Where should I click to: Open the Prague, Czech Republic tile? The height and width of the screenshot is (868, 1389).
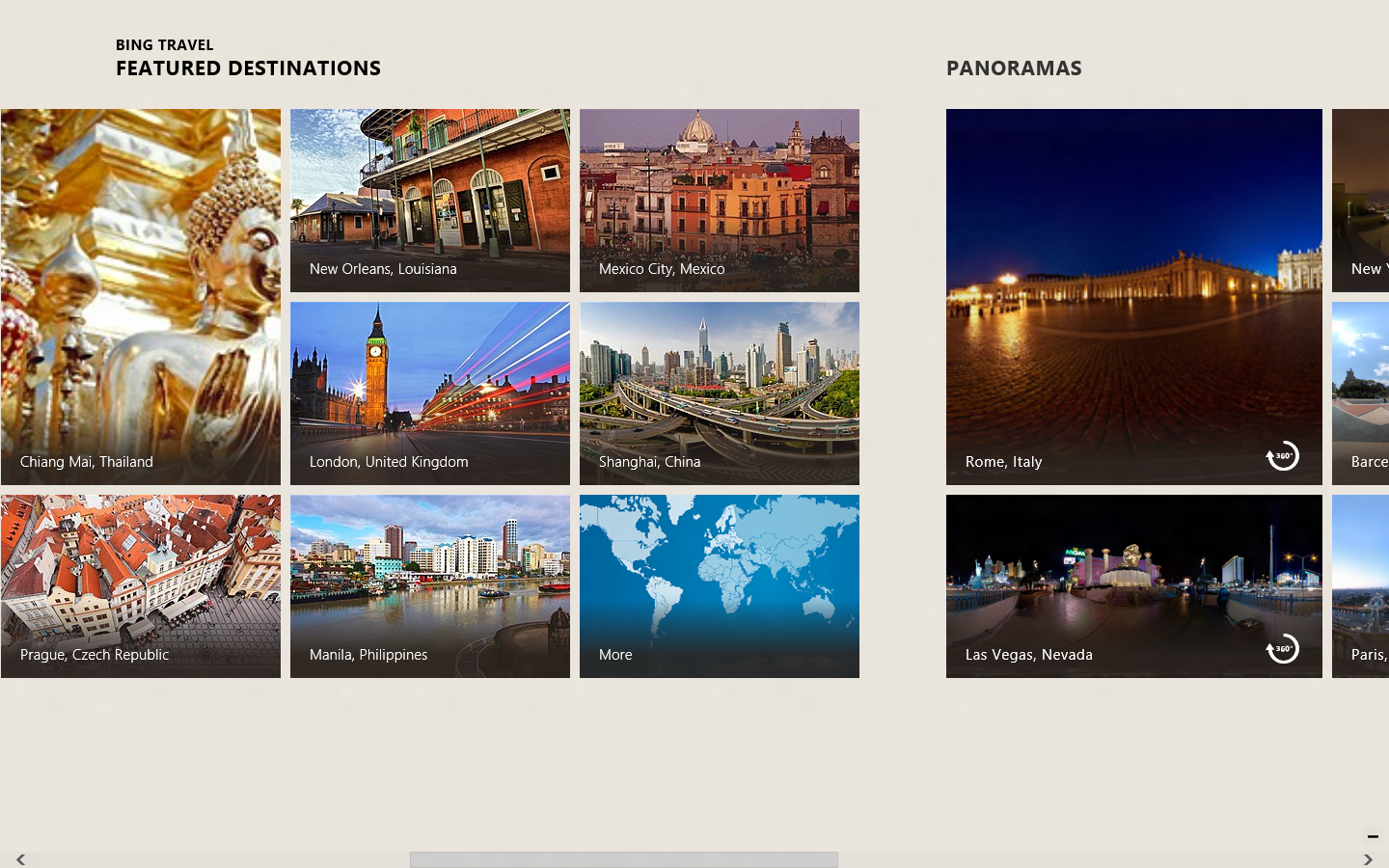pyautogui.click(x=141, y=585)
